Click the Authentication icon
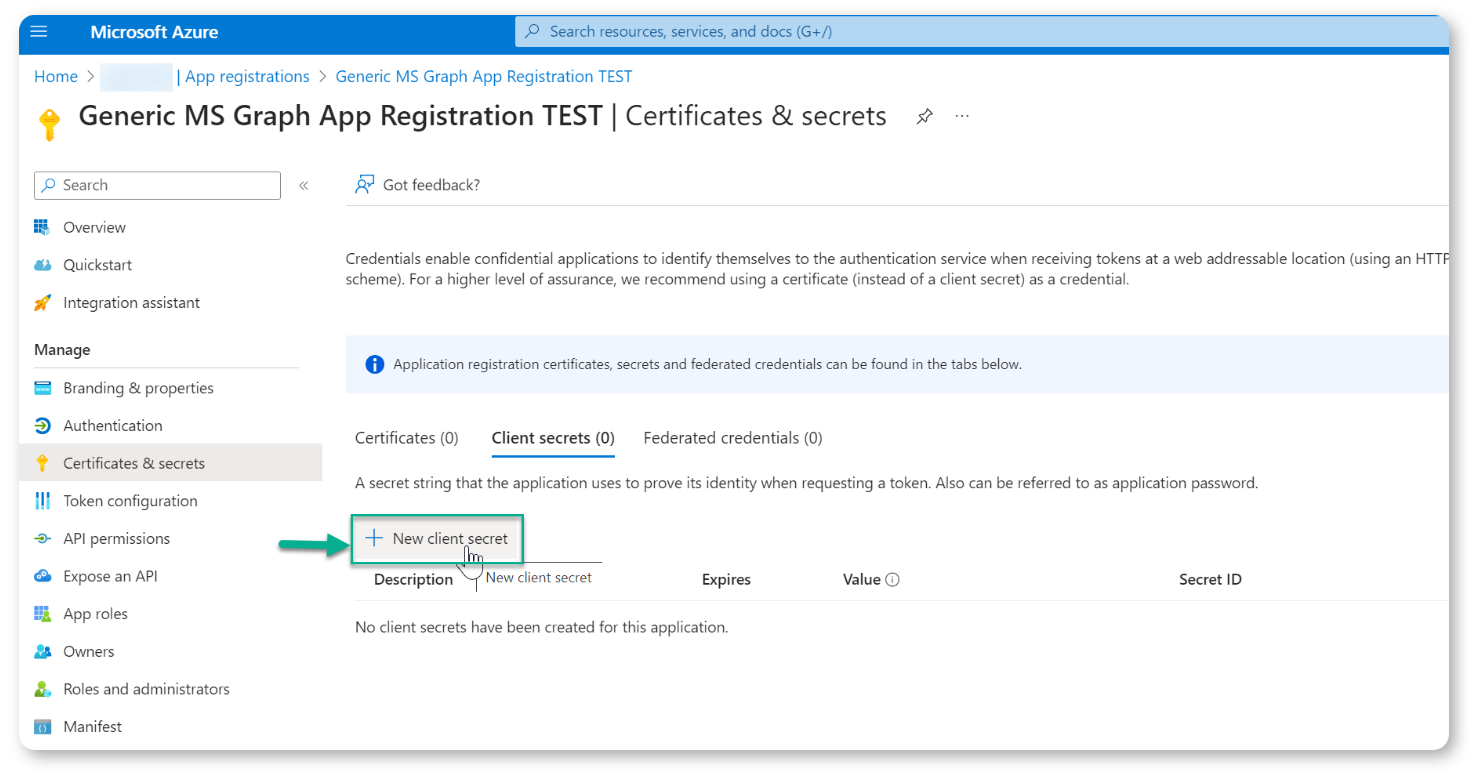This screenshot has height=781, width=1476. [x=42, y=426]
